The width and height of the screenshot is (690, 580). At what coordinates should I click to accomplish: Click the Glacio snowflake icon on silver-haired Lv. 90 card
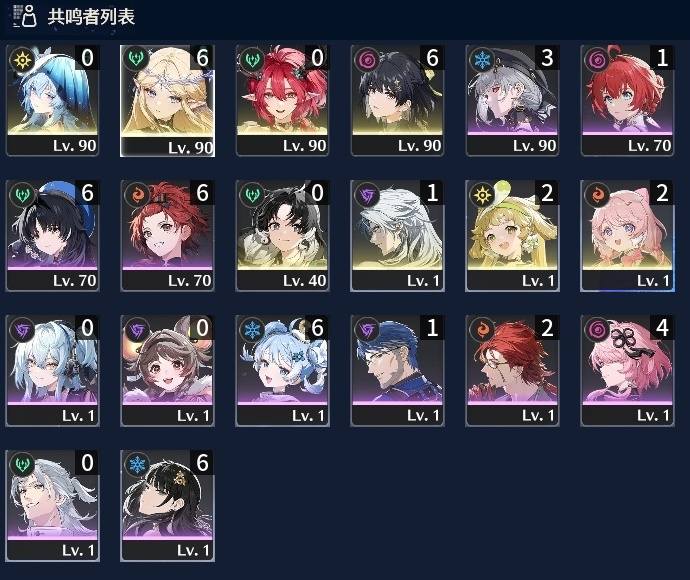tap(482, 59)
